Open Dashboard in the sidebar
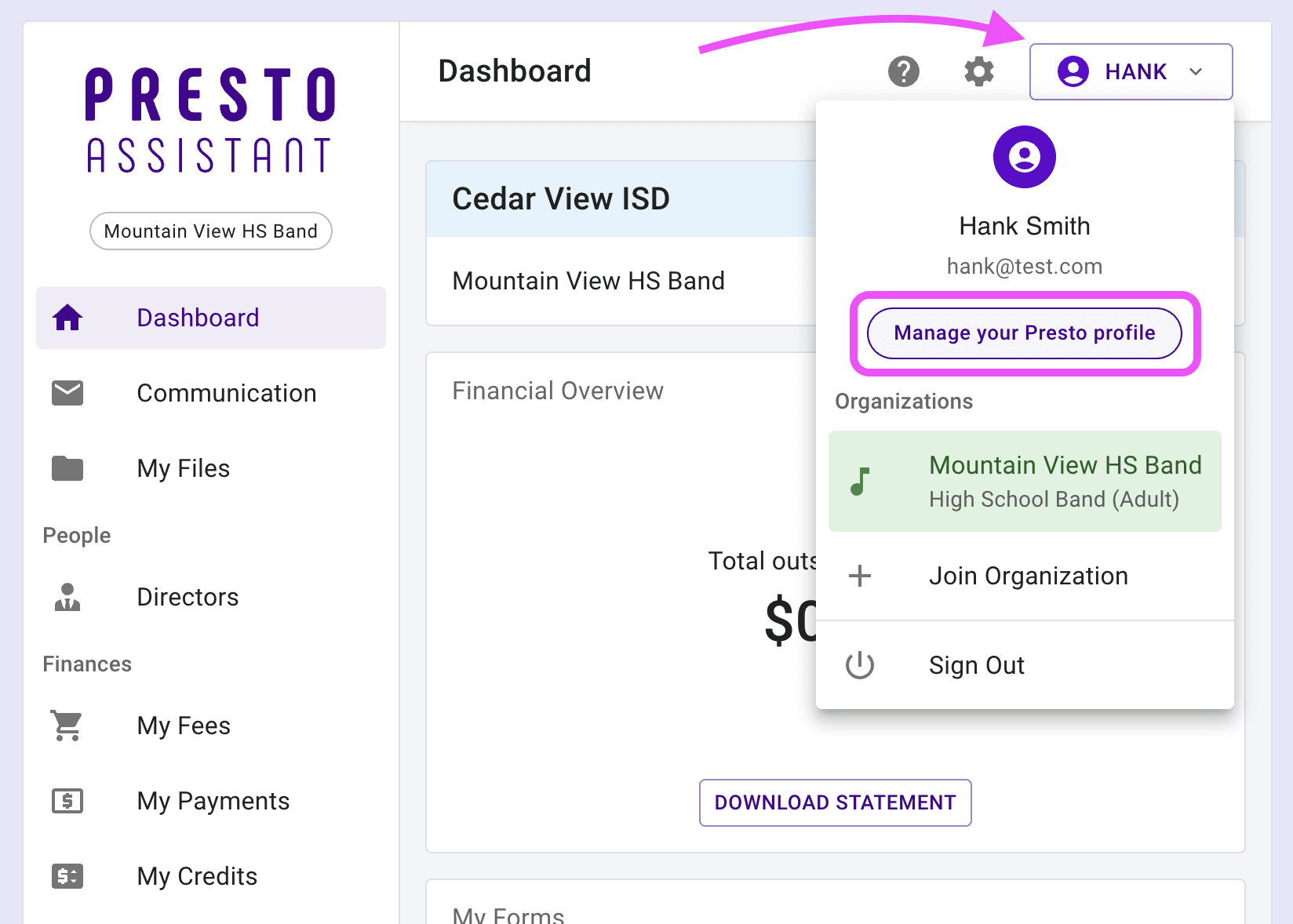 [x=211, y=318]
